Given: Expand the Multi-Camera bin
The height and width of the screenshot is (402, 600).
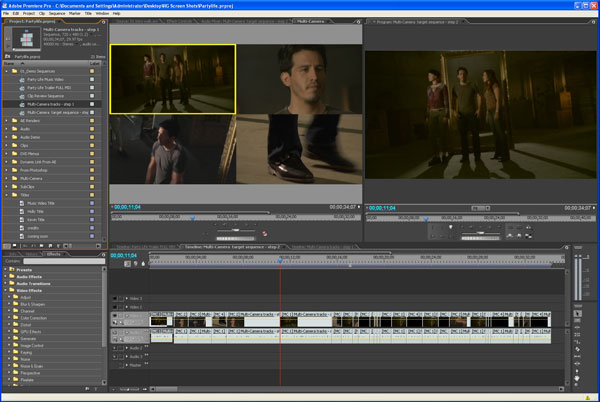Looking at the screenshot, I should 7,178.
